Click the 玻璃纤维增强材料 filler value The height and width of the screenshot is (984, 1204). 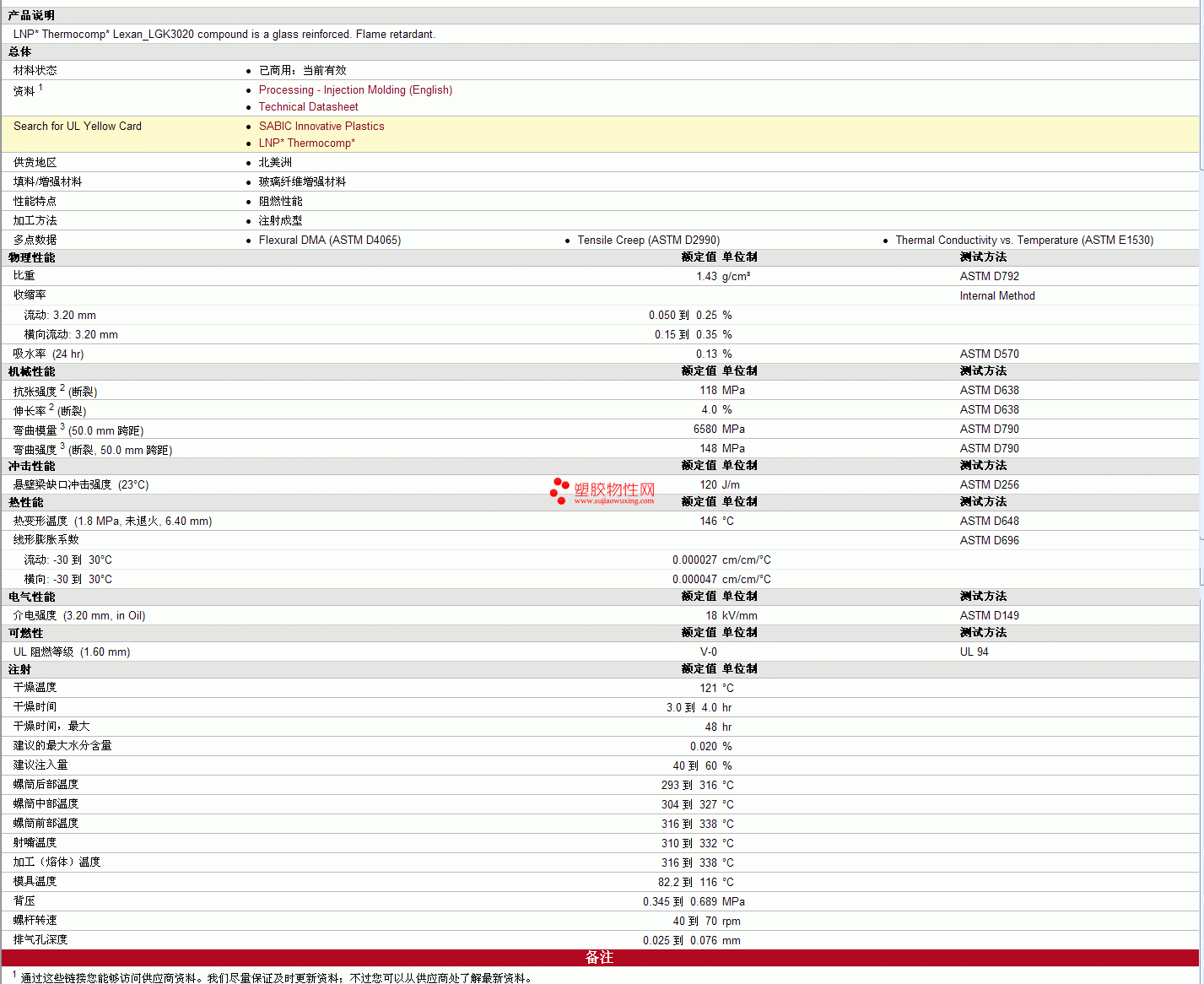click(302, 182)
